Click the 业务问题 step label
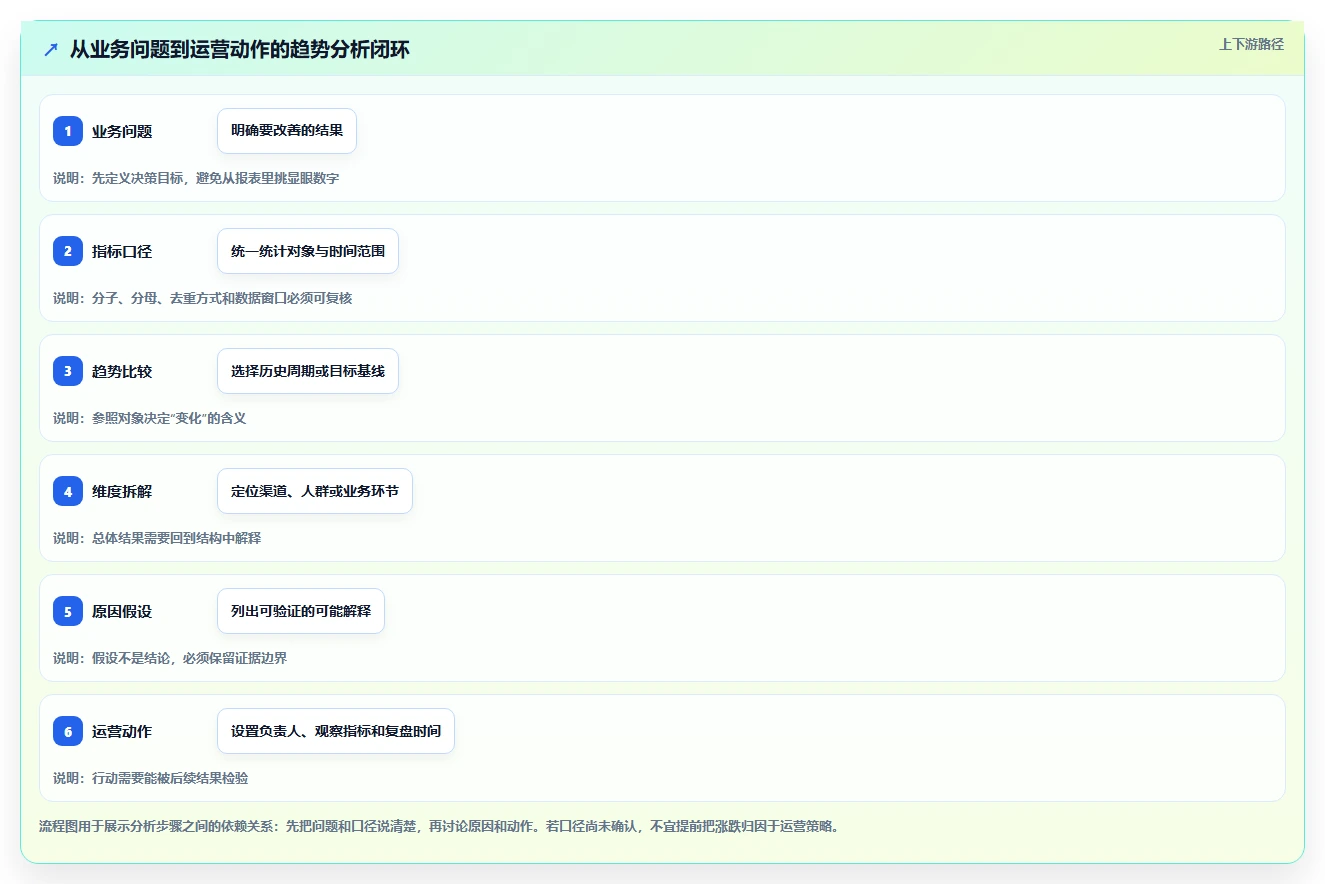The width and height of the screenshot is (1325, 884). [x=122, y=131]
